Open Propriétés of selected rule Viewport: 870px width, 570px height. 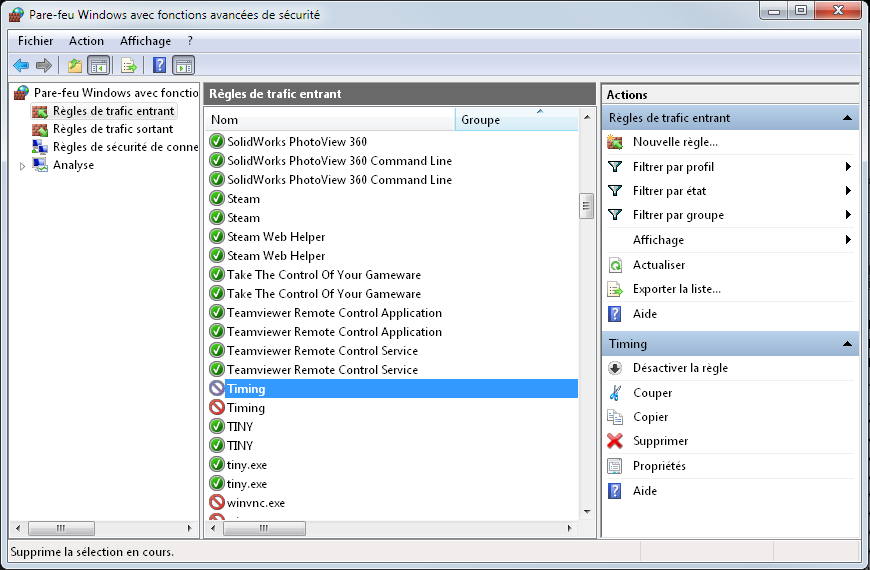point(659,466)
